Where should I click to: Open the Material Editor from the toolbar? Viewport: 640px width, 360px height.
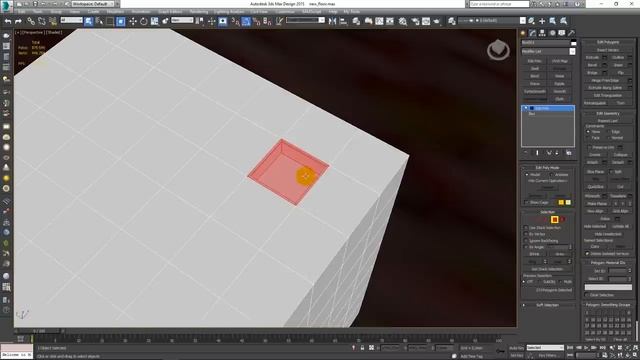(403, 21)
